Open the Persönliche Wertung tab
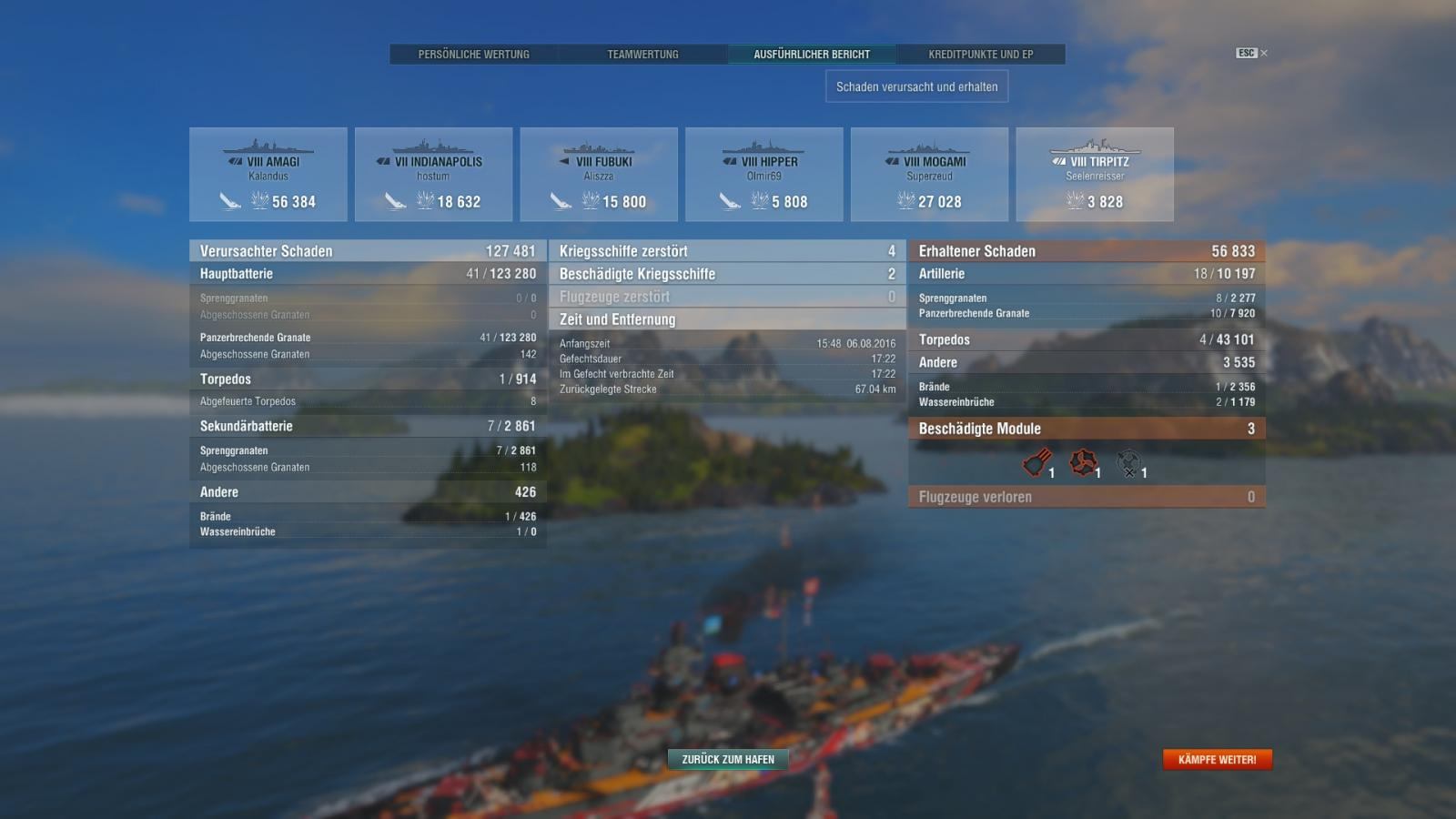The image size is (1456, 819). (x=473, y=55)
